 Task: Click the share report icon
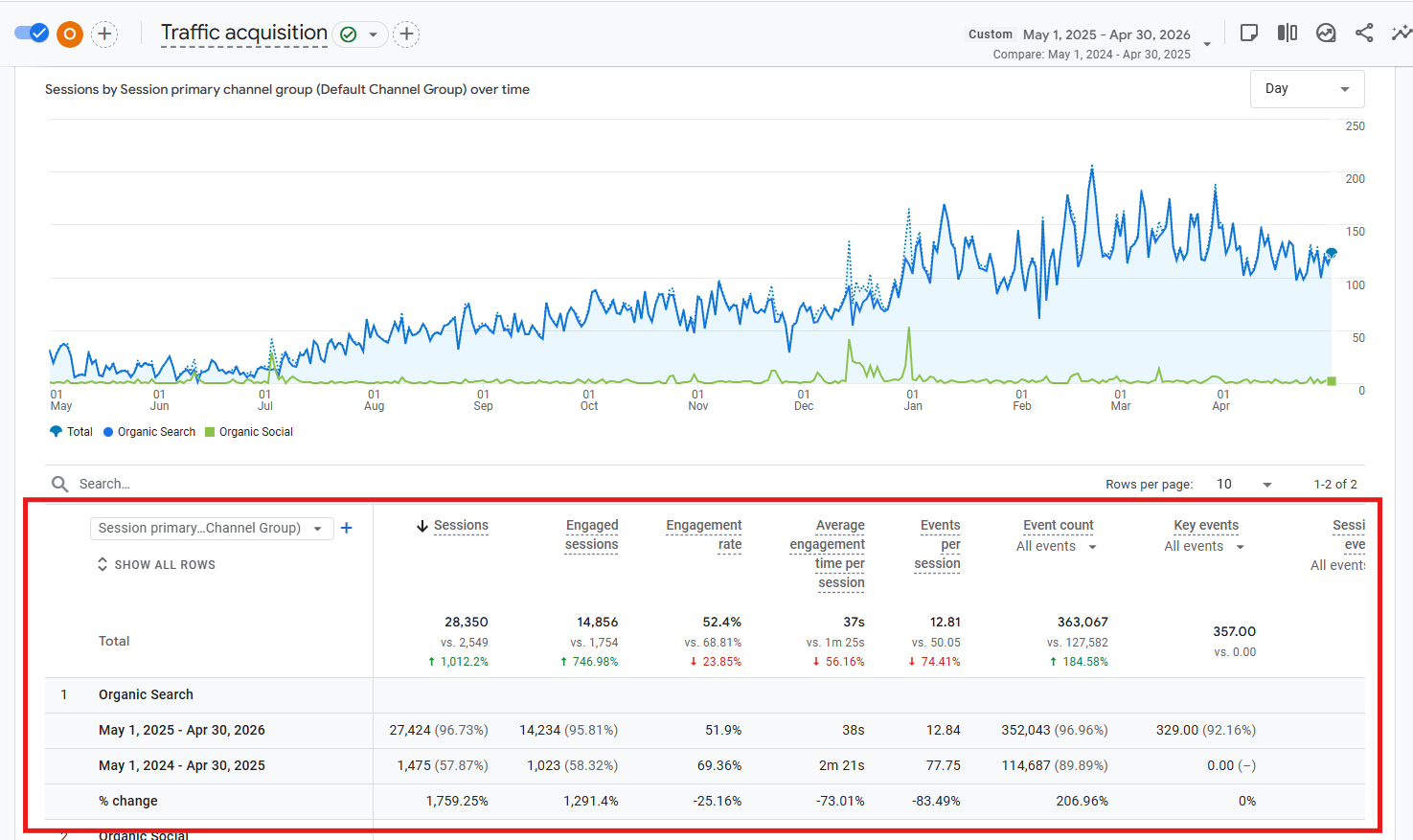point(1364,33)
